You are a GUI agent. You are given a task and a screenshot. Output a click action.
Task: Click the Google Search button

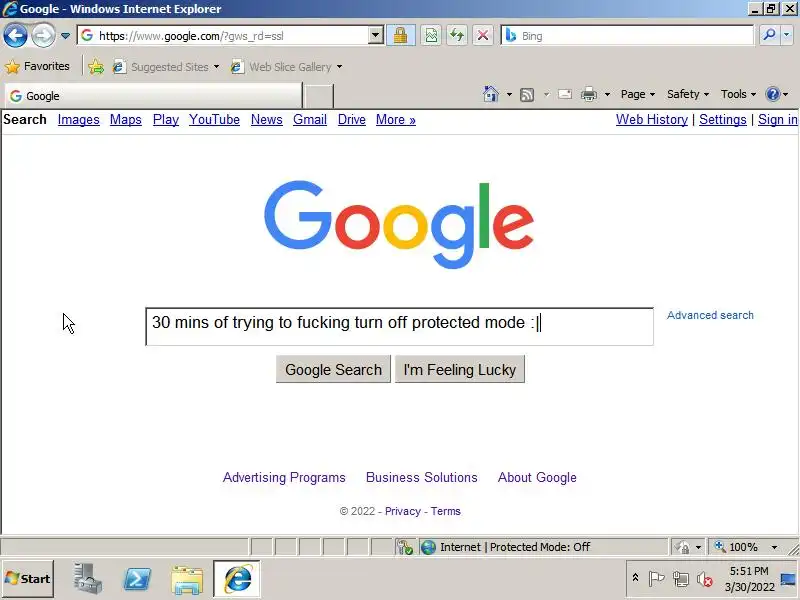(333, 369)
